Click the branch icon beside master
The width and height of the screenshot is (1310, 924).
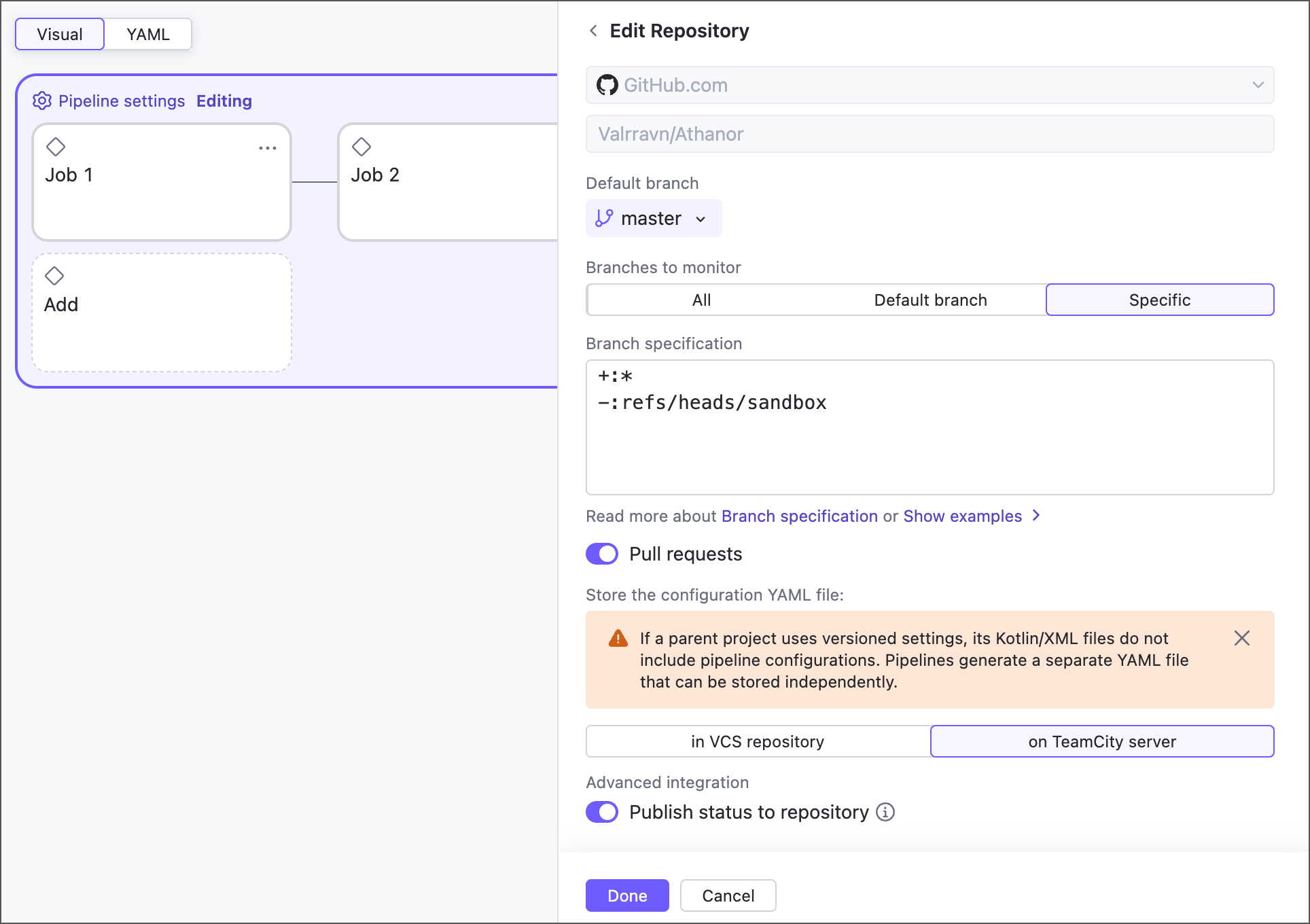coord(605,218)
